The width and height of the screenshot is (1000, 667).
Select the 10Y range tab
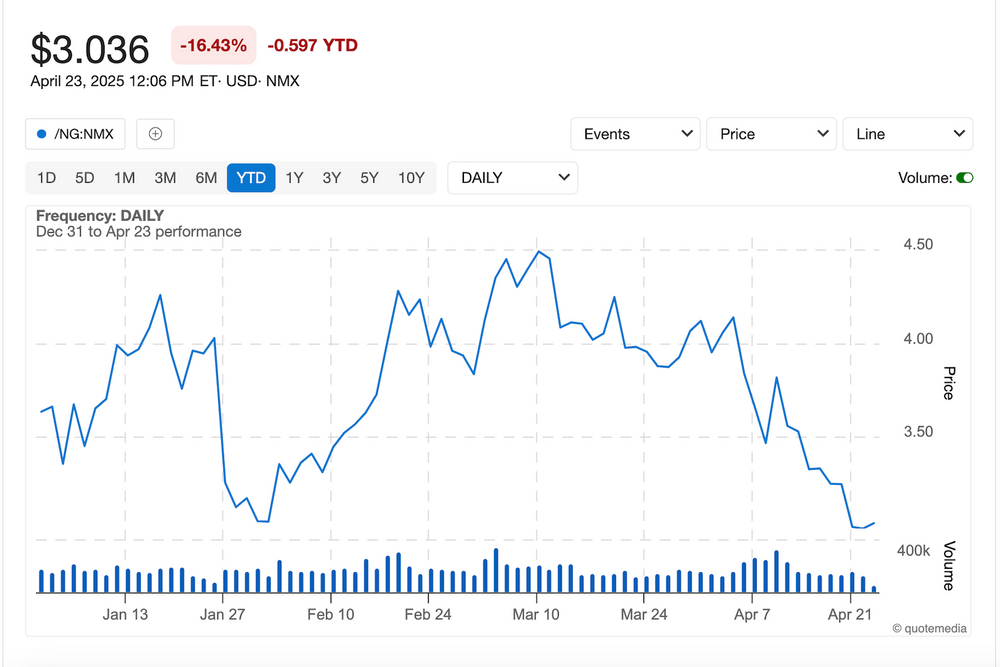coord(411,178)
